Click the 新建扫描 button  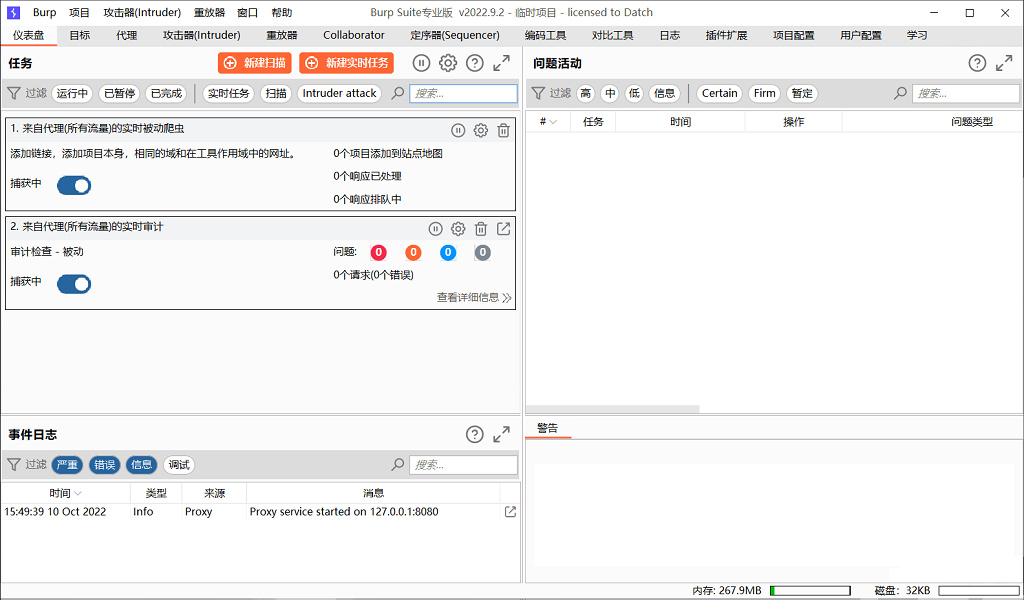click(255, 63)
